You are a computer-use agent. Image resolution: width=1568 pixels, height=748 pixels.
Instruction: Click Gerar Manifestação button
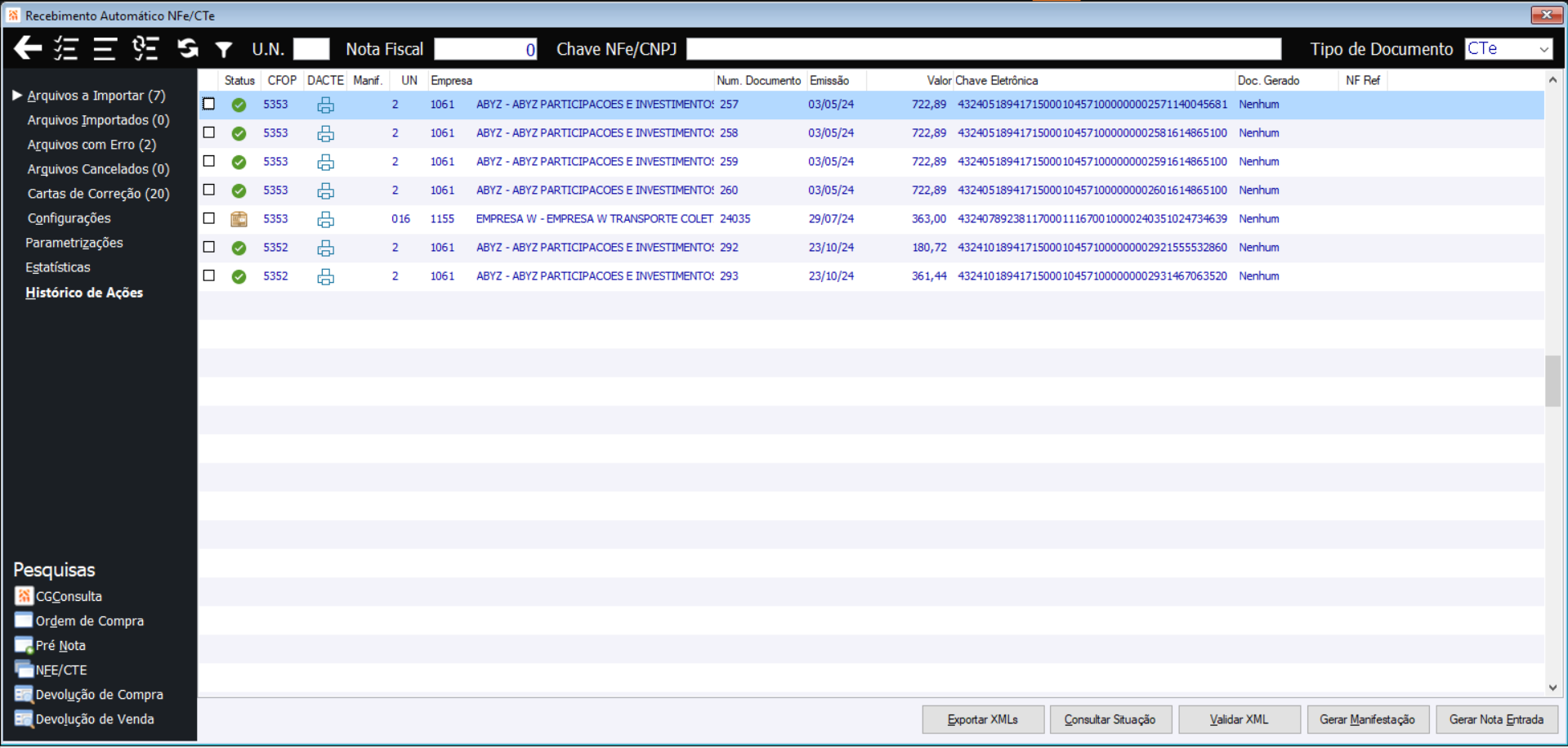point(1368,719)
